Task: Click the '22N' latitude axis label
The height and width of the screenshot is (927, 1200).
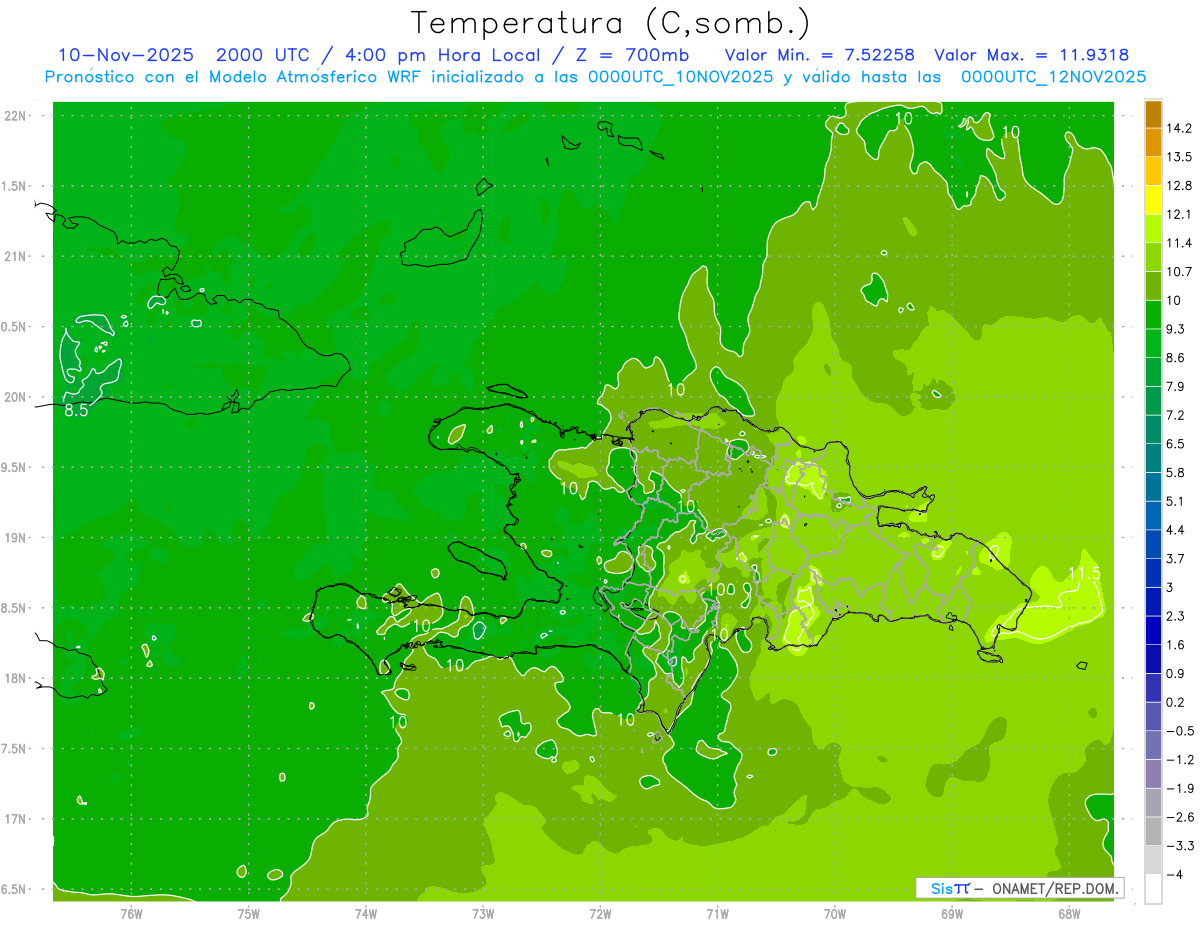Action: (17, 116)
